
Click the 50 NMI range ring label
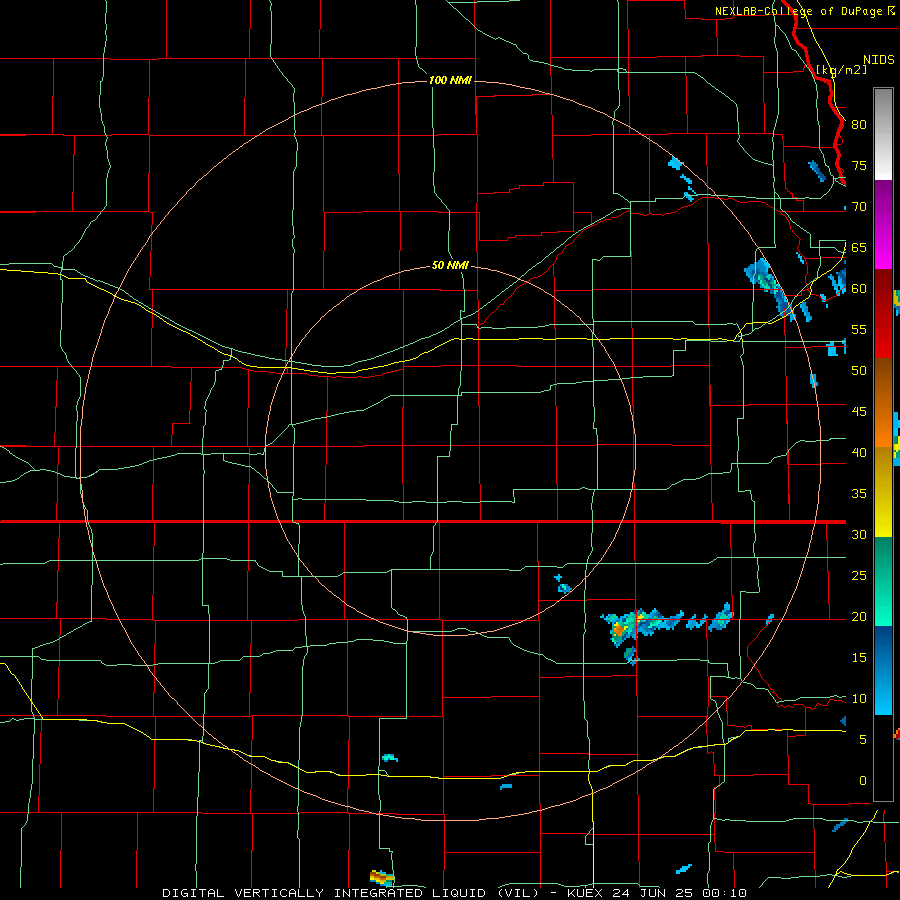tap(450, 265)
